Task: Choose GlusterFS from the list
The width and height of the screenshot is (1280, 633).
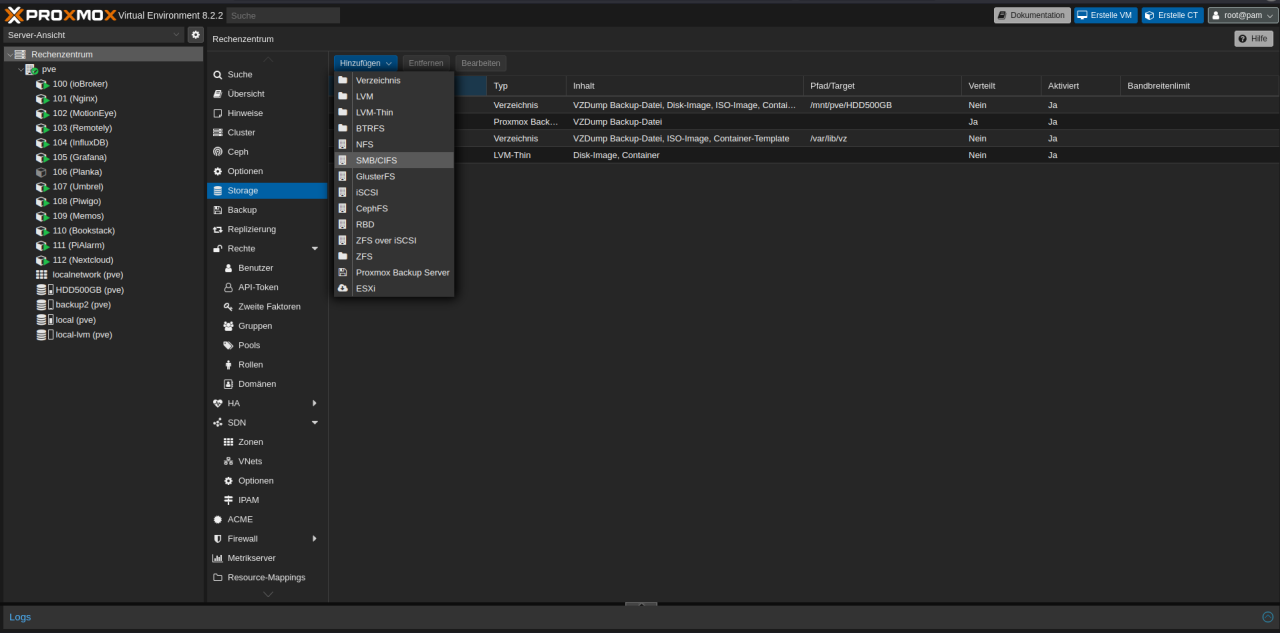Action: pos(394,176)
